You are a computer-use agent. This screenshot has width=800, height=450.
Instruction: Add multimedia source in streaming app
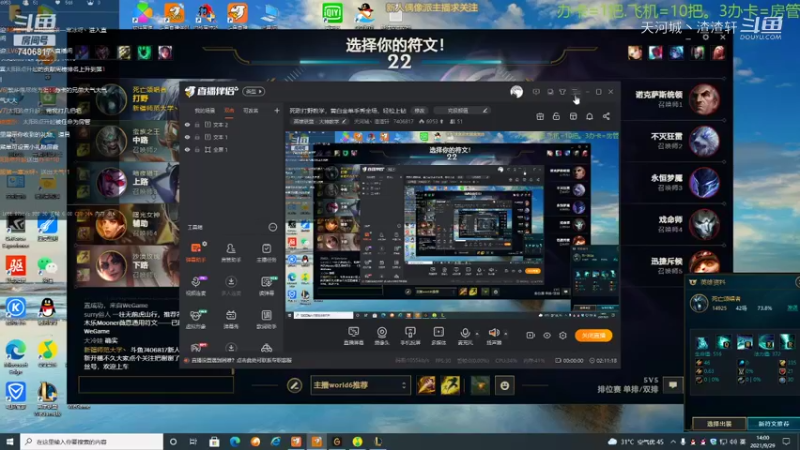tap(438, 336)
